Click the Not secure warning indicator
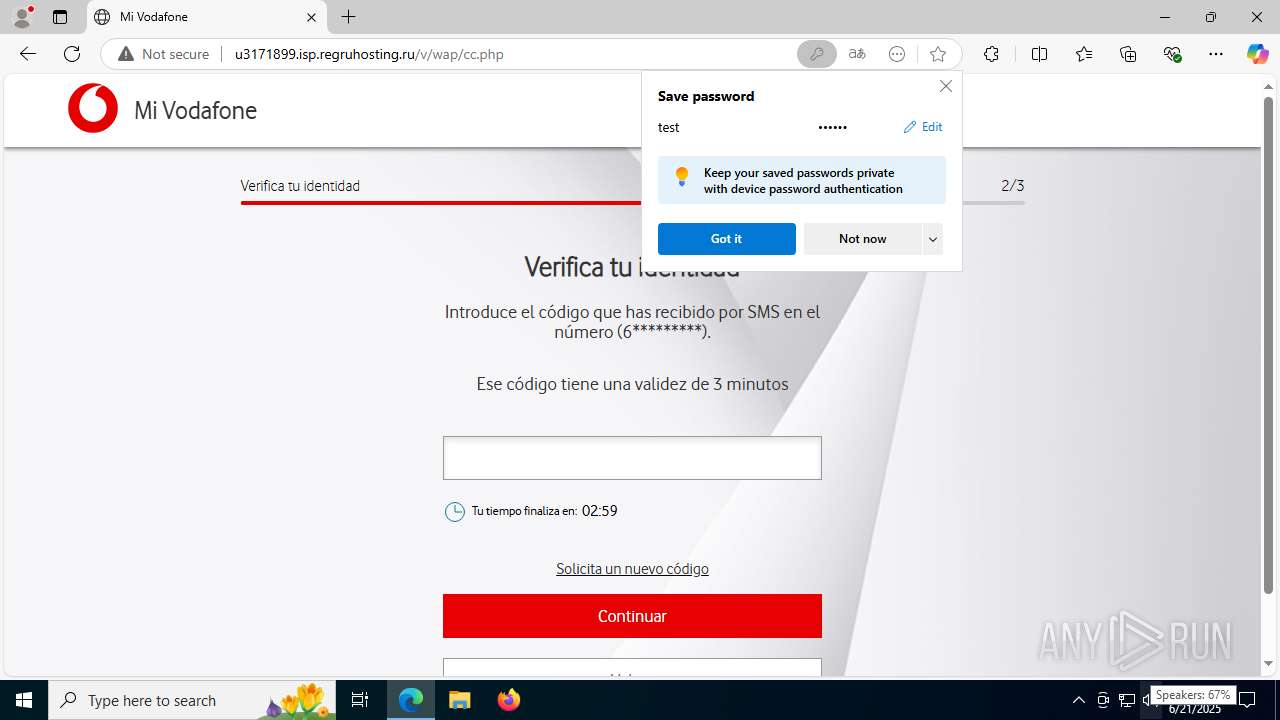Screen dimensions: 1280x720 coord(163,54)
